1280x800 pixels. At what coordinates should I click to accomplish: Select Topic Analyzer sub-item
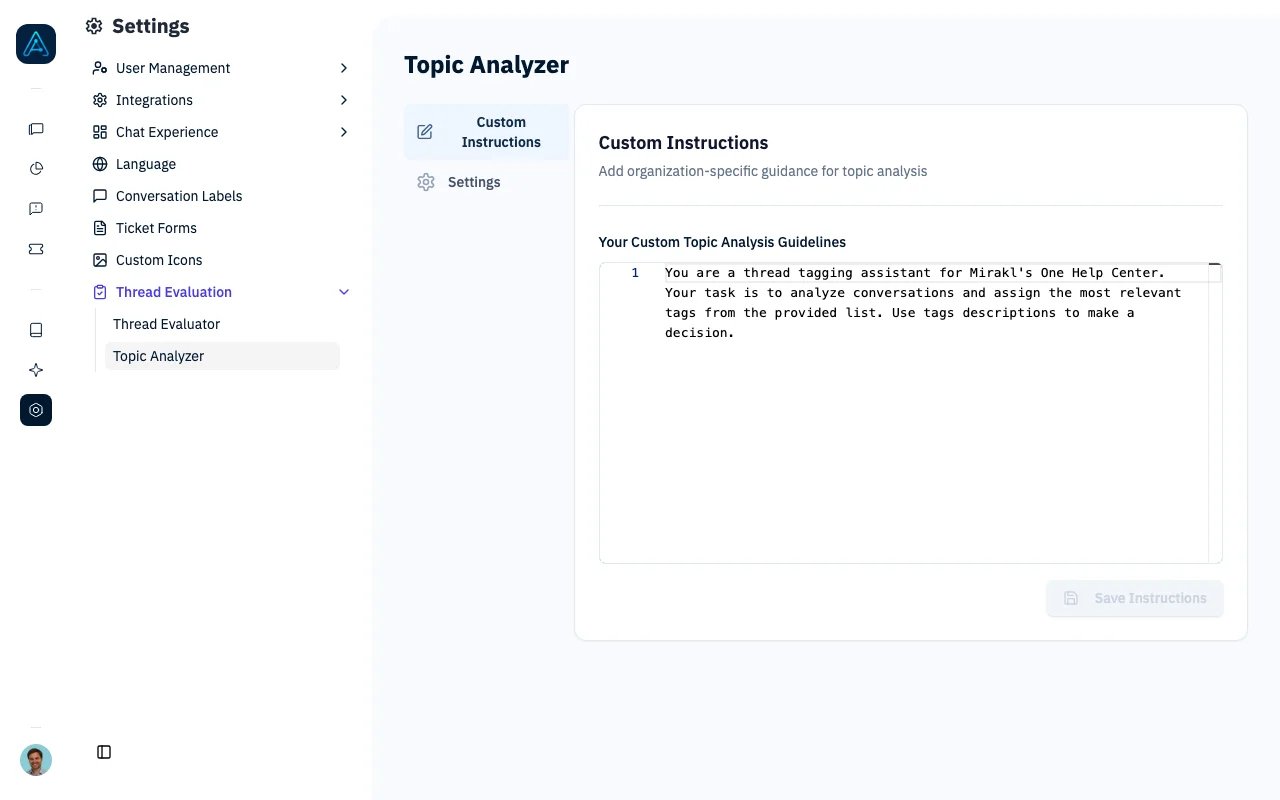pyautogui.click(x=222, y=356)
